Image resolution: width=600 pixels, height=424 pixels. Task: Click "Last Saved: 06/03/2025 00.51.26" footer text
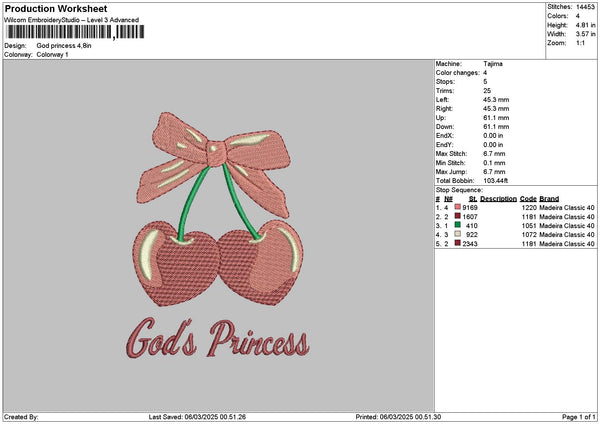tap(197, 417)
